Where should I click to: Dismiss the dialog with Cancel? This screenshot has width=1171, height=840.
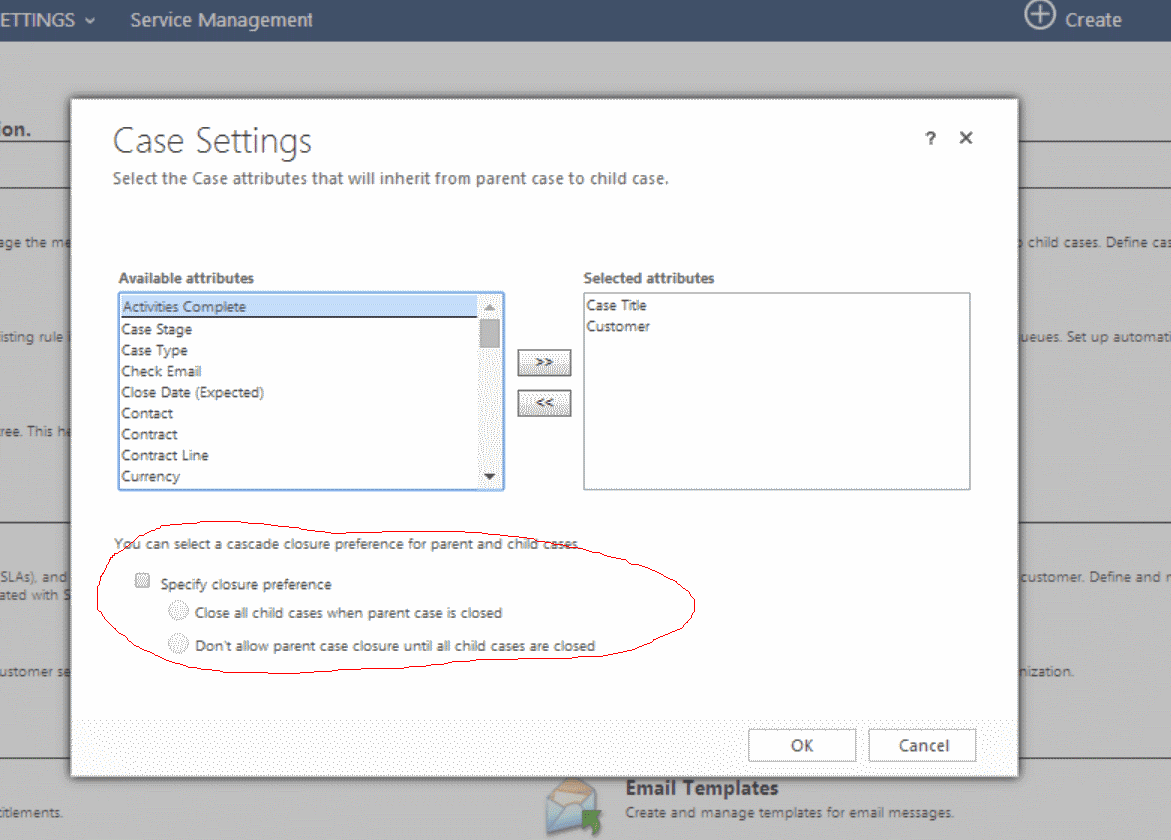tap(922, 745)
